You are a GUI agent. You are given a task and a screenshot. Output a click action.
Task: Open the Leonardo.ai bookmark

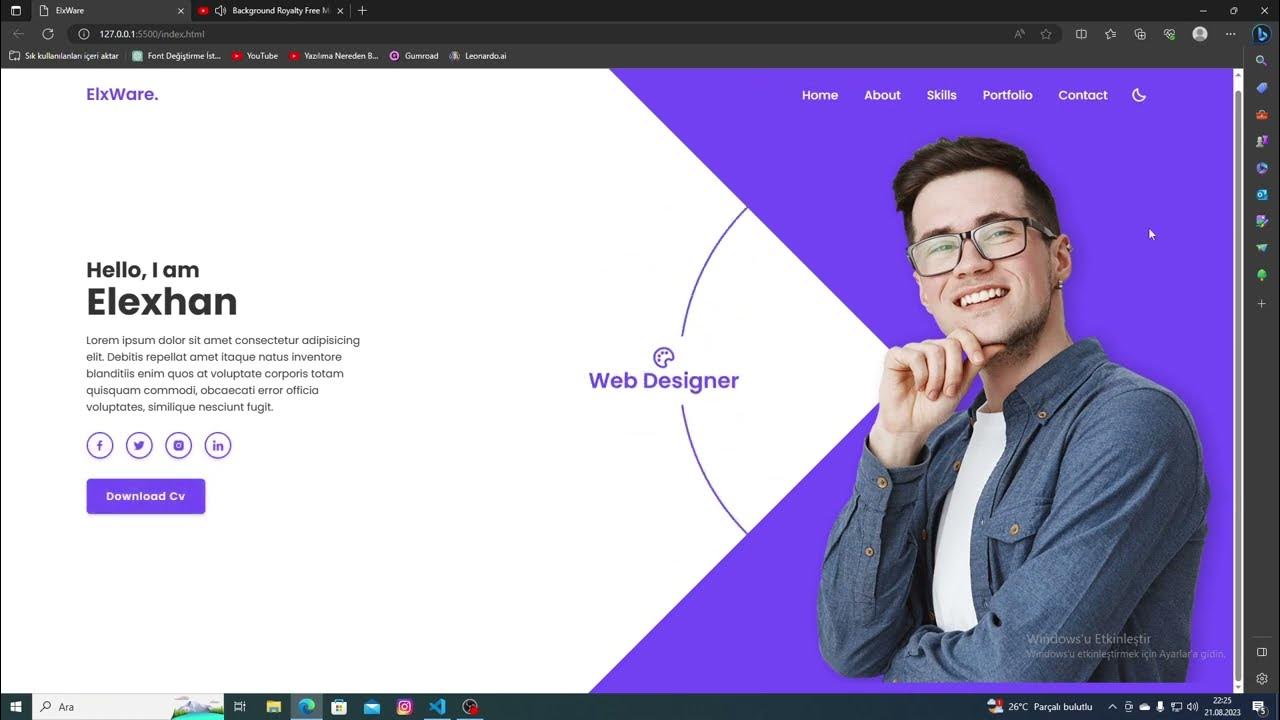pos(478,56)
